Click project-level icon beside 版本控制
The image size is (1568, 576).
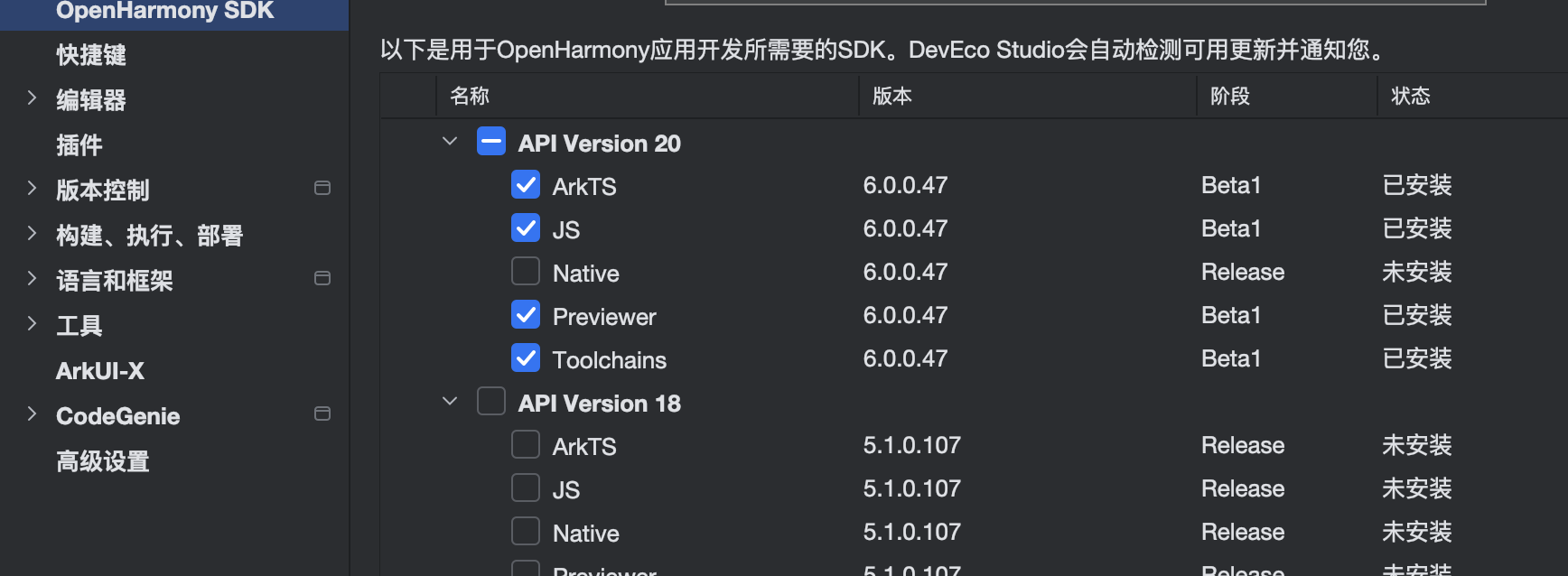[x=322, y=188]
